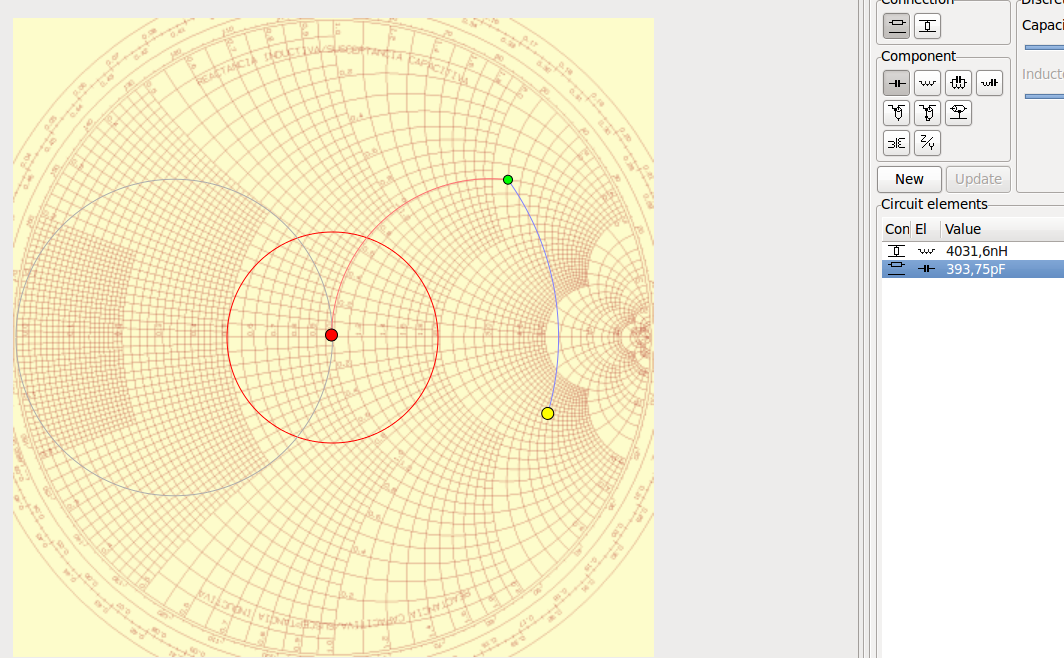Select the parallel connection toggle button
This screenshot has width=1064, height=658.
point(928,25)
